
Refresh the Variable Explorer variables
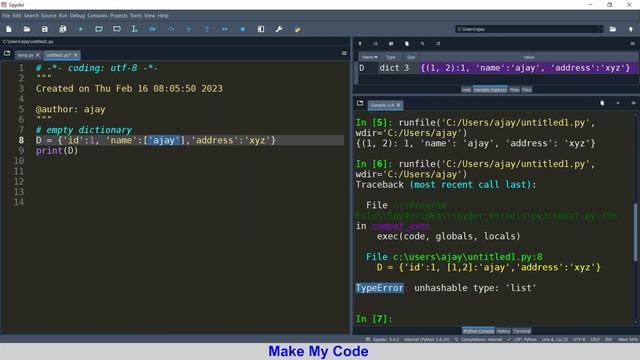pyautogui.click(x=438, y=44)
